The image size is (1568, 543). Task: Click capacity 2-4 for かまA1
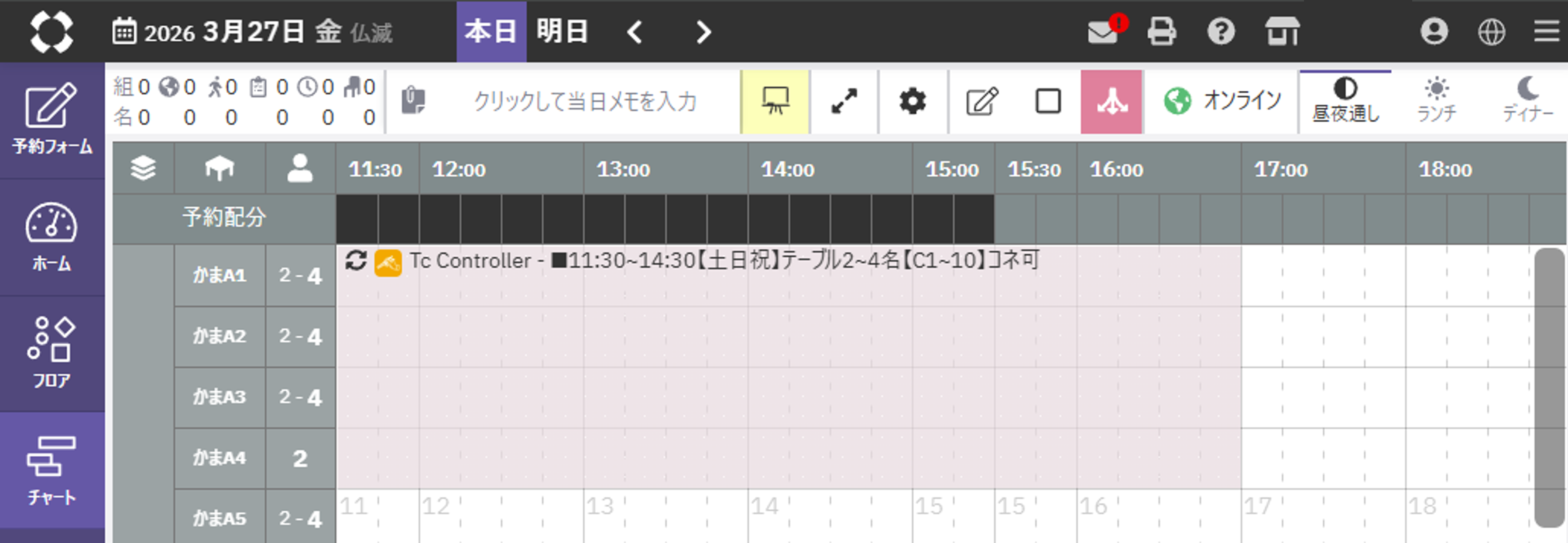(x=300, y=276)
